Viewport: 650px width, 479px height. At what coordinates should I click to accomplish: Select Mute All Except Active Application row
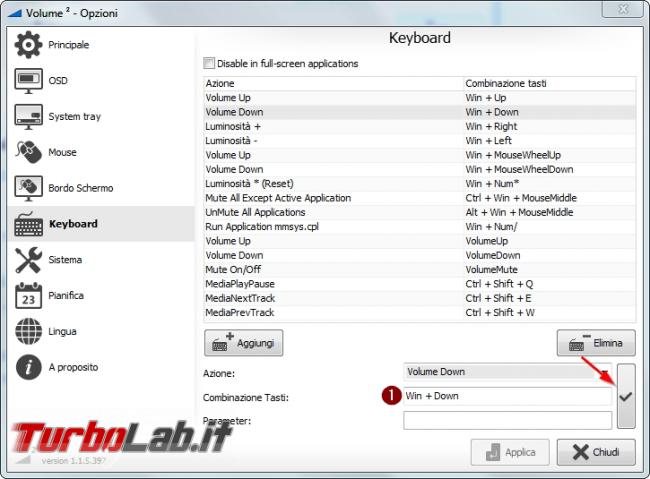(x=420, y=198)
